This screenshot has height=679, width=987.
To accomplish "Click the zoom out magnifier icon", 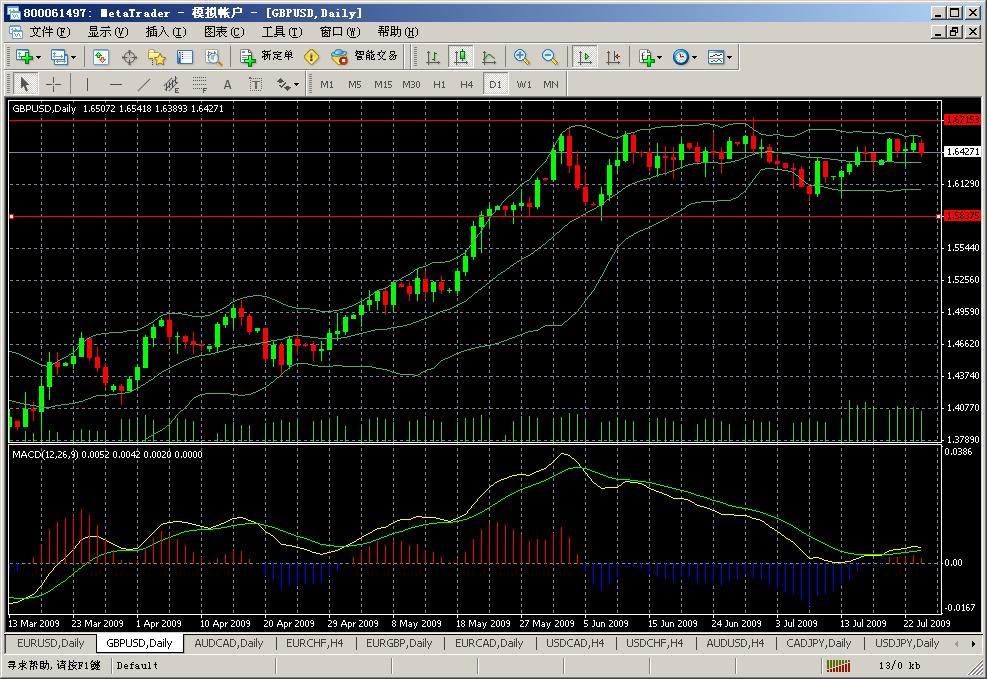I will 549,57.
